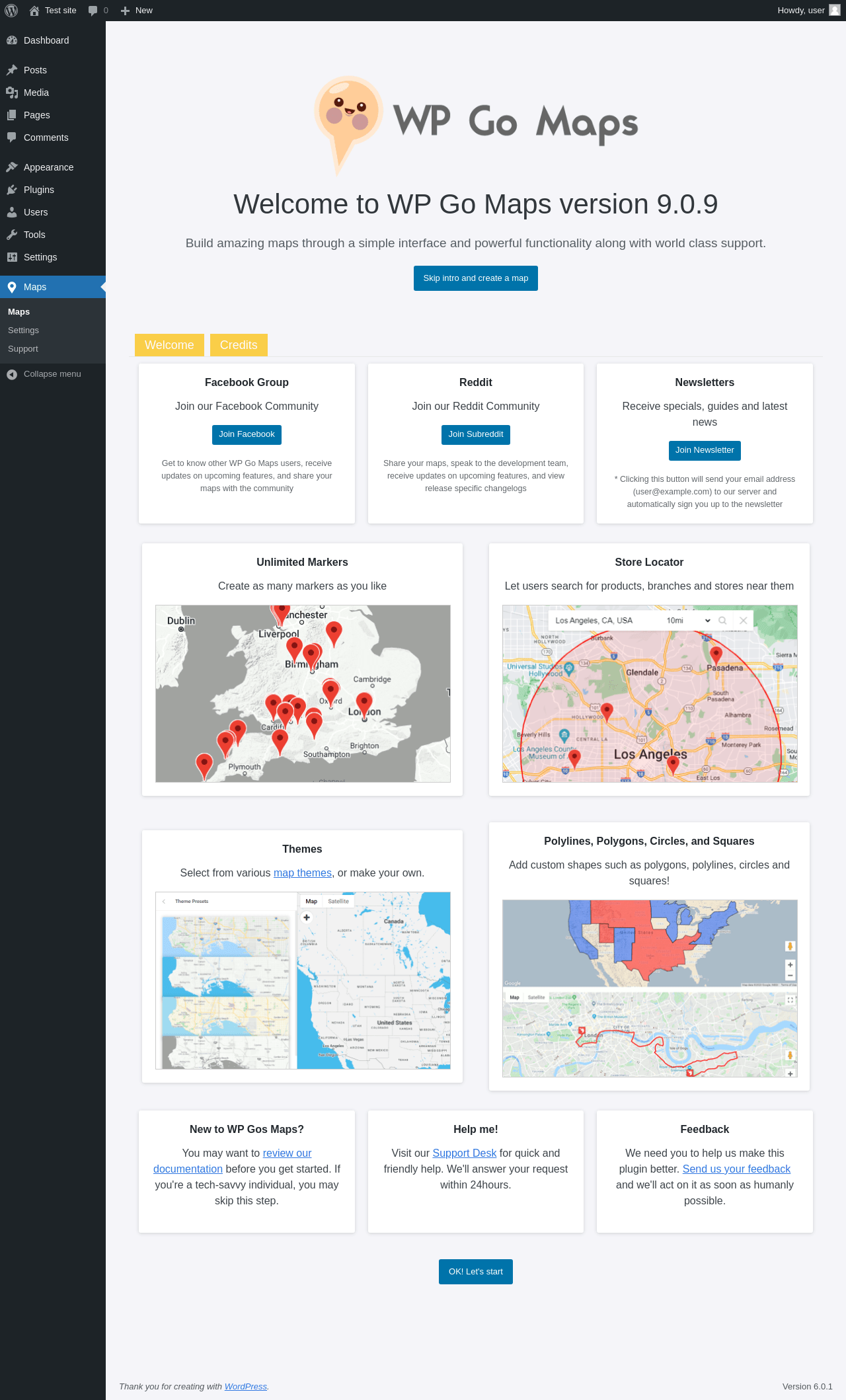Screen dimensions: 846x1400
Task: Open the Plugins menu item
Action: tap(38, 190)
